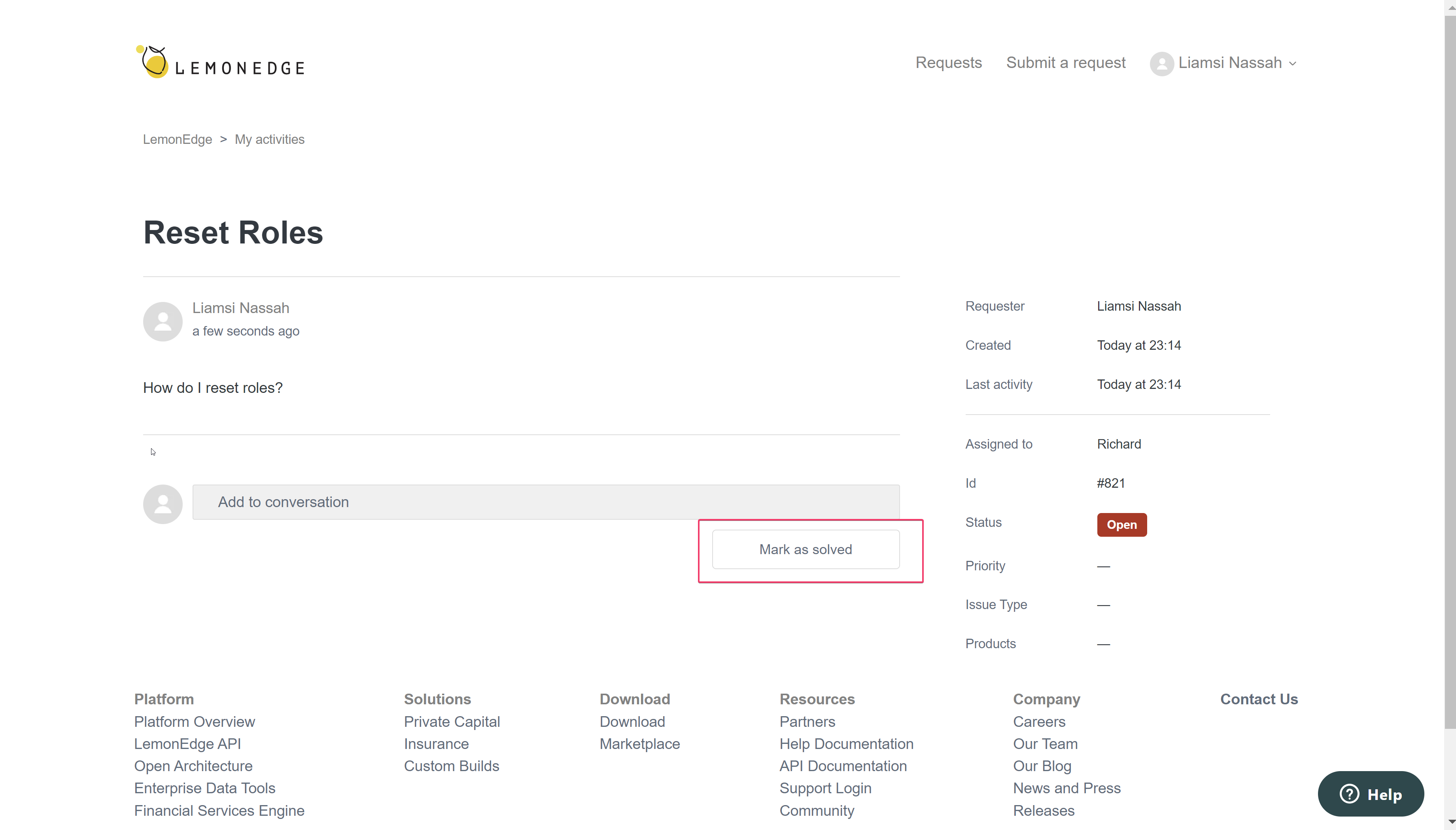Click Resources footer heading

(817, 699)
